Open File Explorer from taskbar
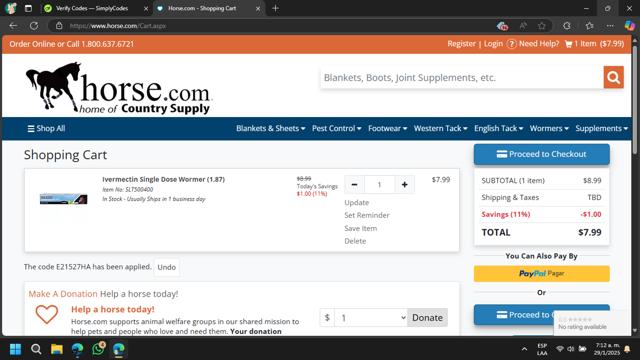Screen dimensions: 640x360 (x=57, y=349)
